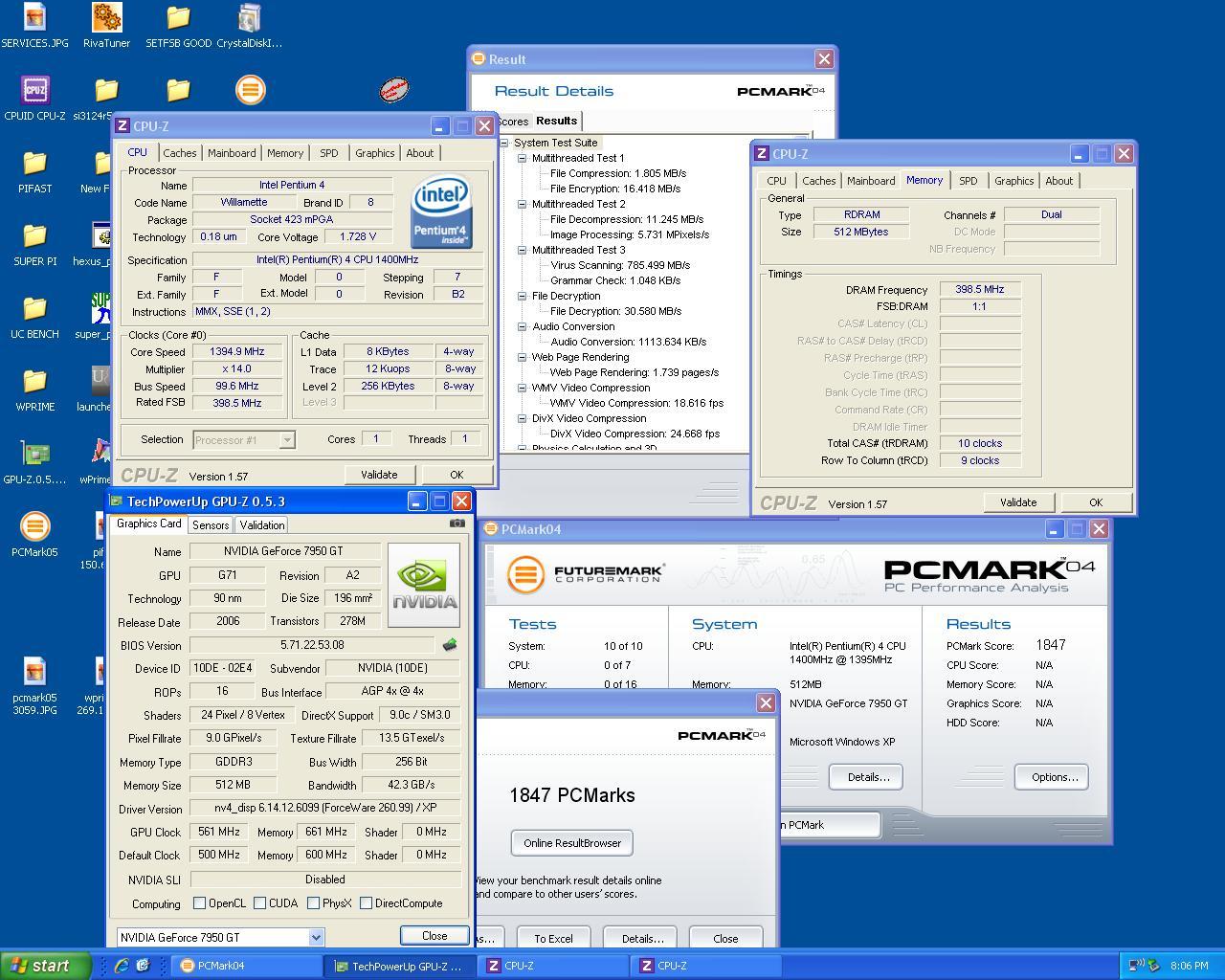Open pcmark05 3059.JPG image file
The width and height of the screenshot is (1225, 980).
tap(34, 686)
